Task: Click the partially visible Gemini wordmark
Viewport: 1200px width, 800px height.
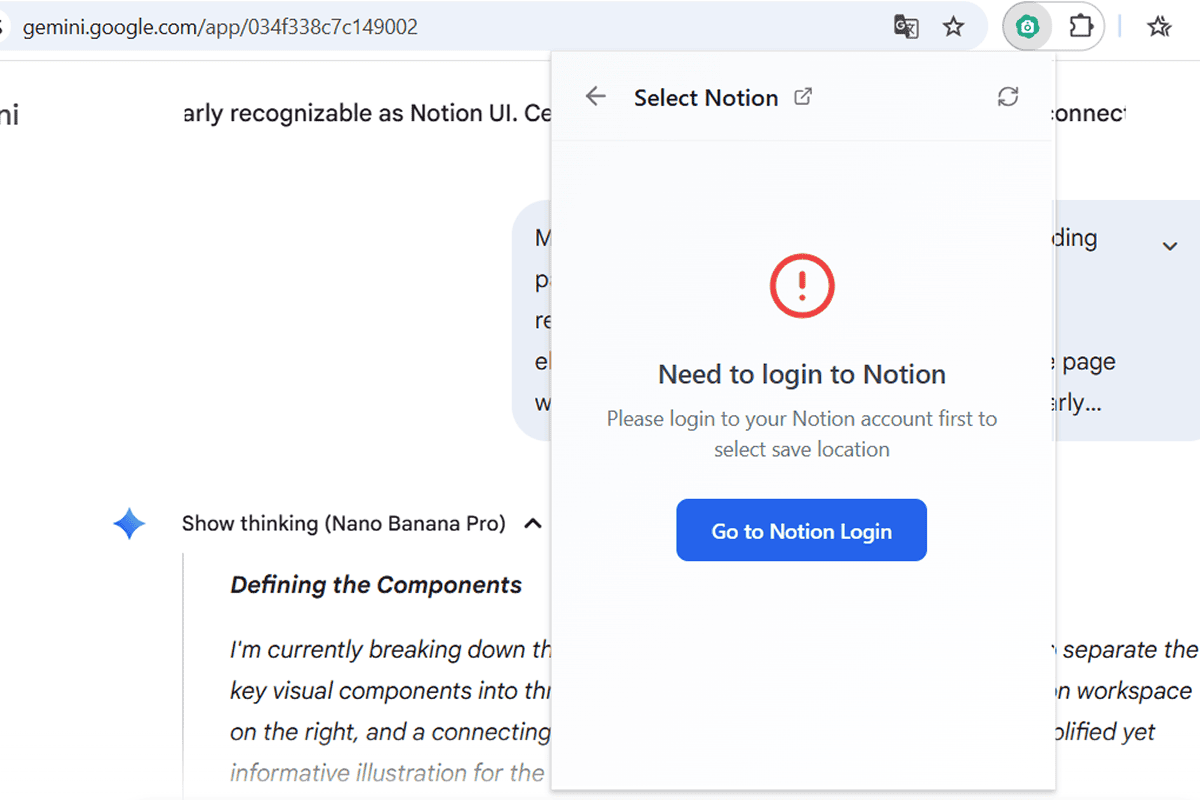Action: (x=10, y=113)
